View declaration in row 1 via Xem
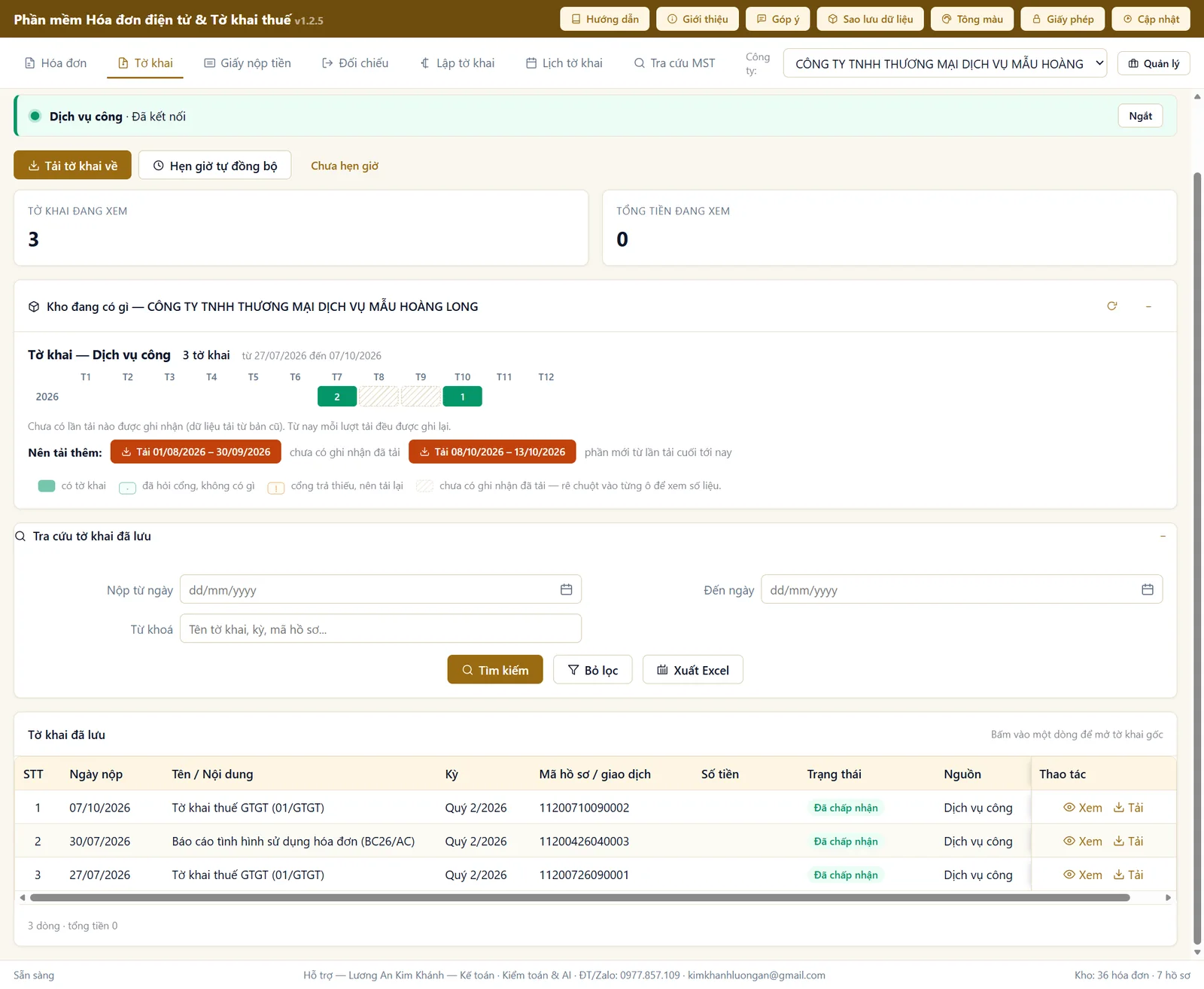The image size is (1204, 989). click(1082, 808)
